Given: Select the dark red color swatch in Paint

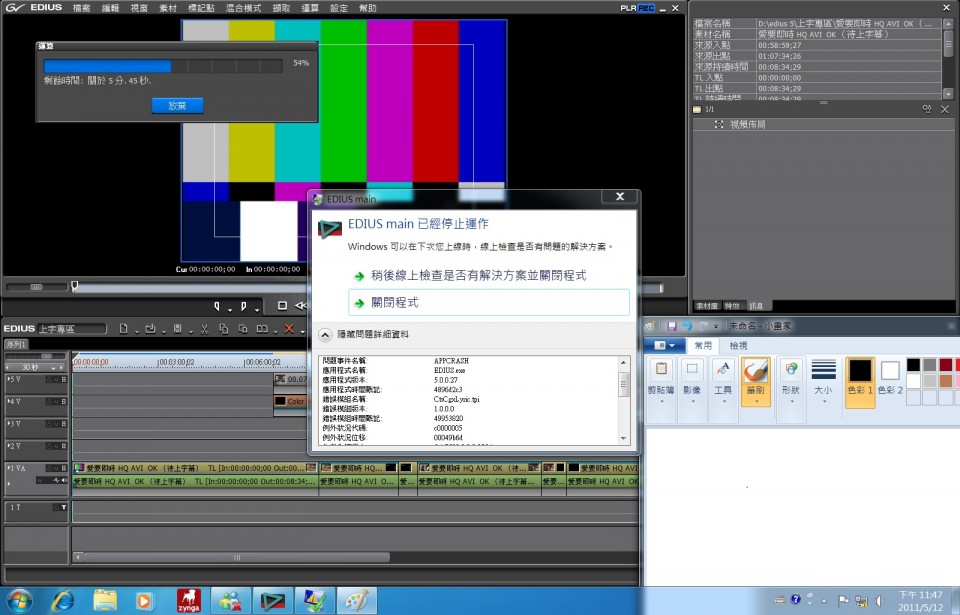Looking at the screenshot, I should (945, 364).
